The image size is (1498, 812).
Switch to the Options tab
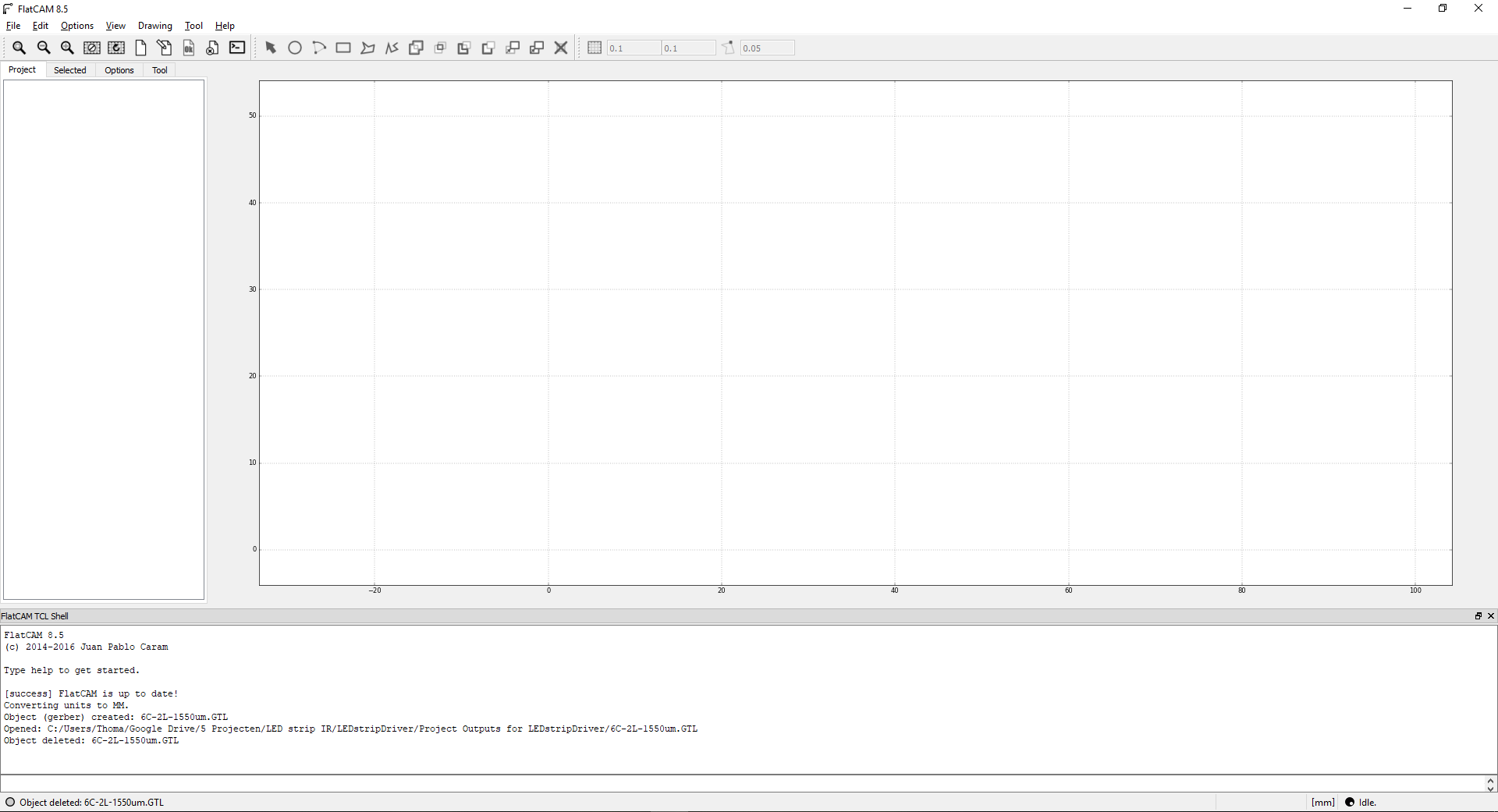[x=119, y=70]
